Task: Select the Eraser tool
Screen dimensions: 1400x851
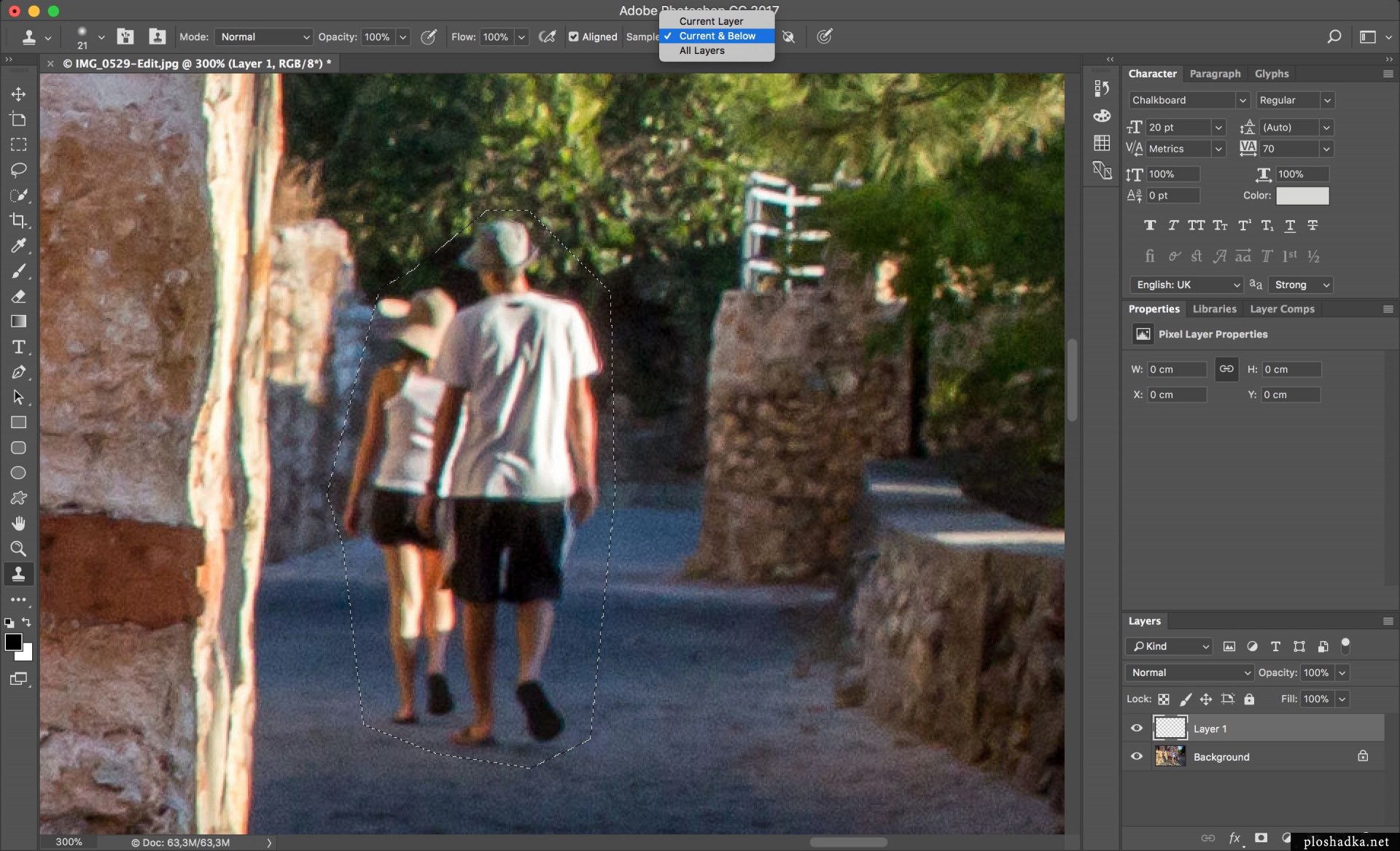Action: click(18, 296)
